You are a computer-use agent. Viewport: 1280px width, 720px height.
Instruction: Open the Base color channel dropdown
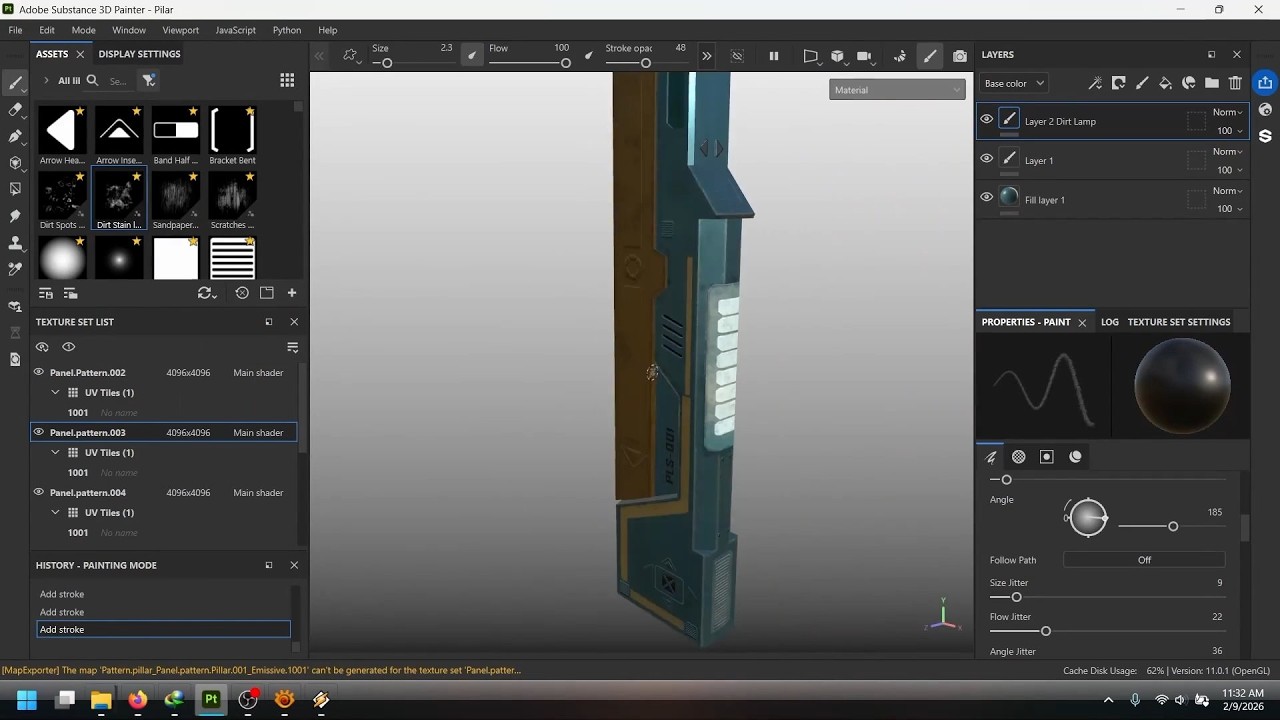click(x=1013, y=83)
